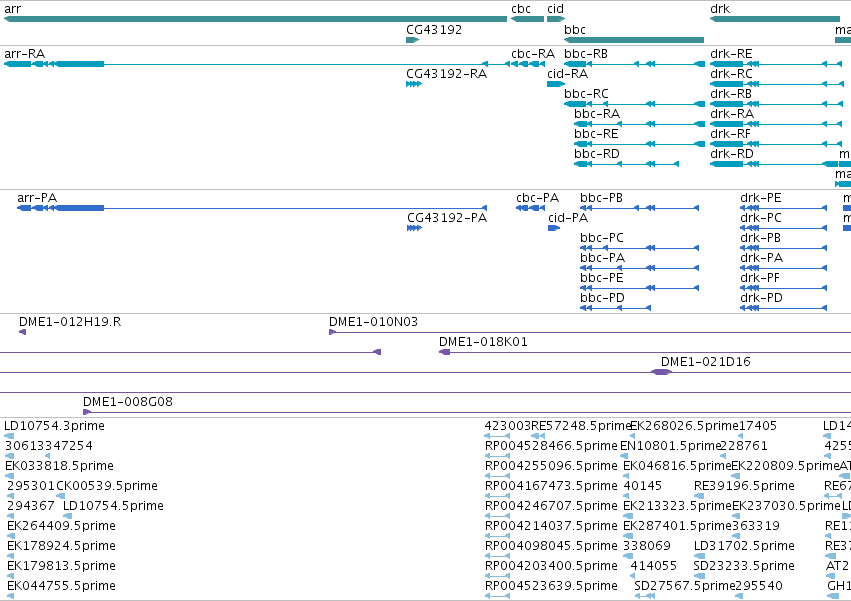Open the RP004098045.5prime EST label
This screenshot has height=601, width=851.
(x=551, y=546)
